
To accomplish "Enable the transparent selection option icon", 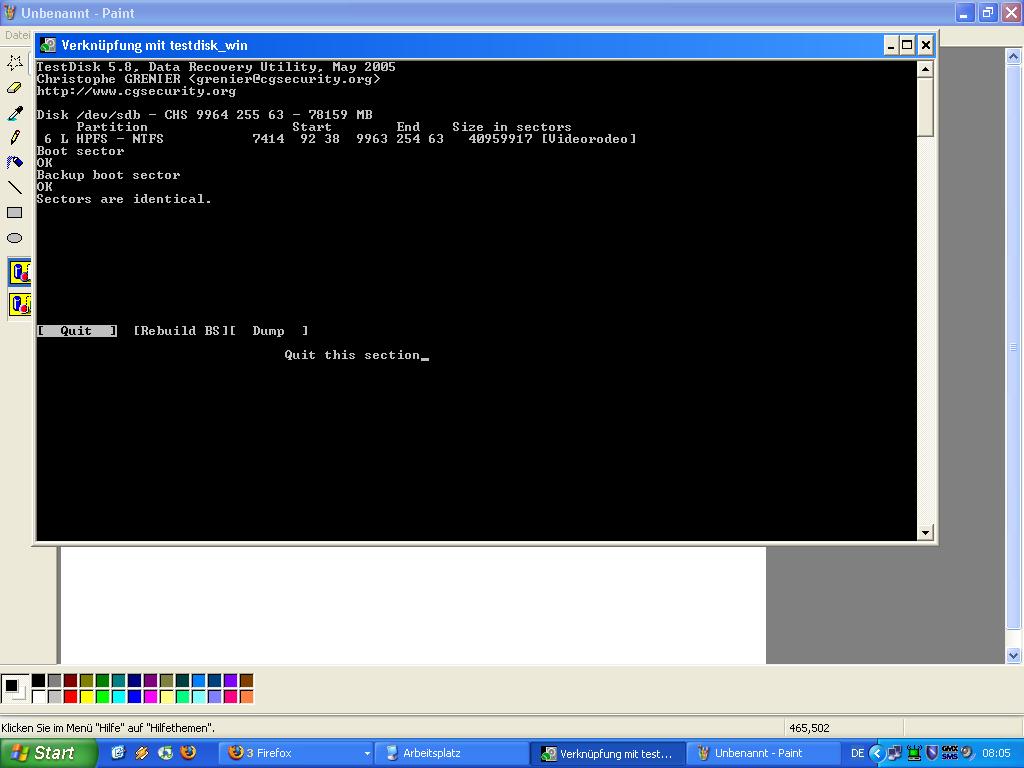I will [x=20, y=305].
